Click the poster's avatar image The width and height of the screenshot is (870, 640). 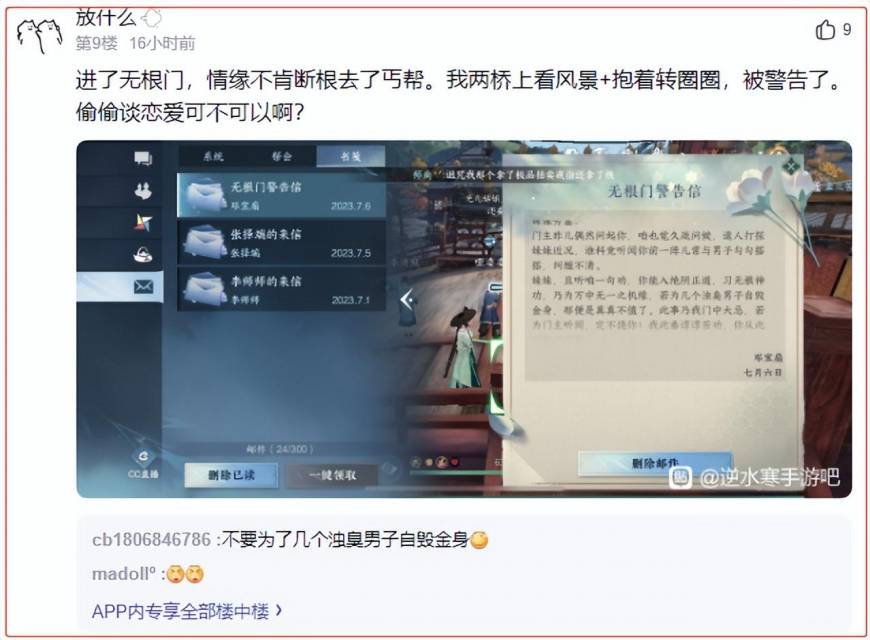[x=39, y=34]
